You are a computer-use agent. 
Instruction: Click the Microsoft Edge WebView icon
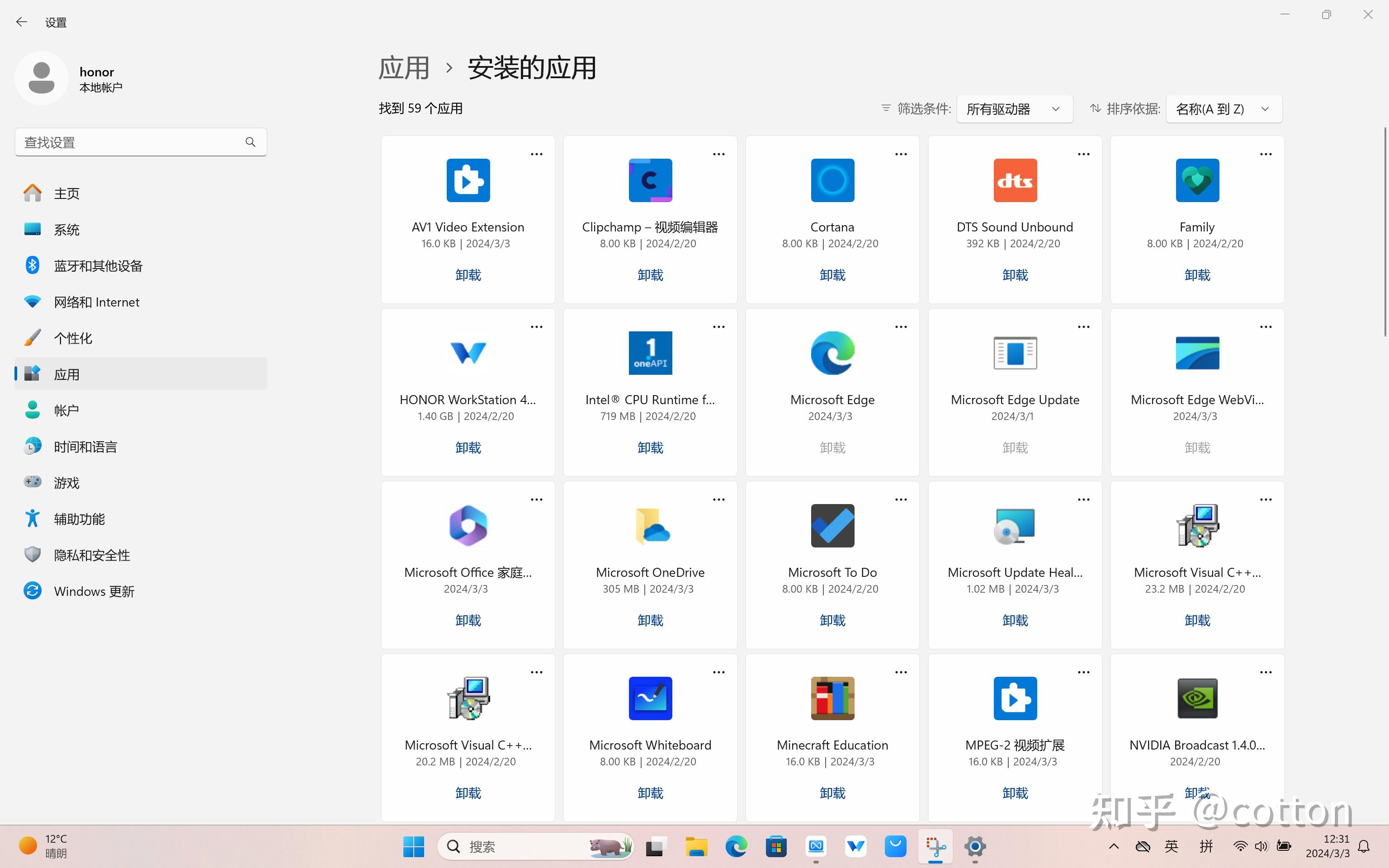pos(1197,353)
